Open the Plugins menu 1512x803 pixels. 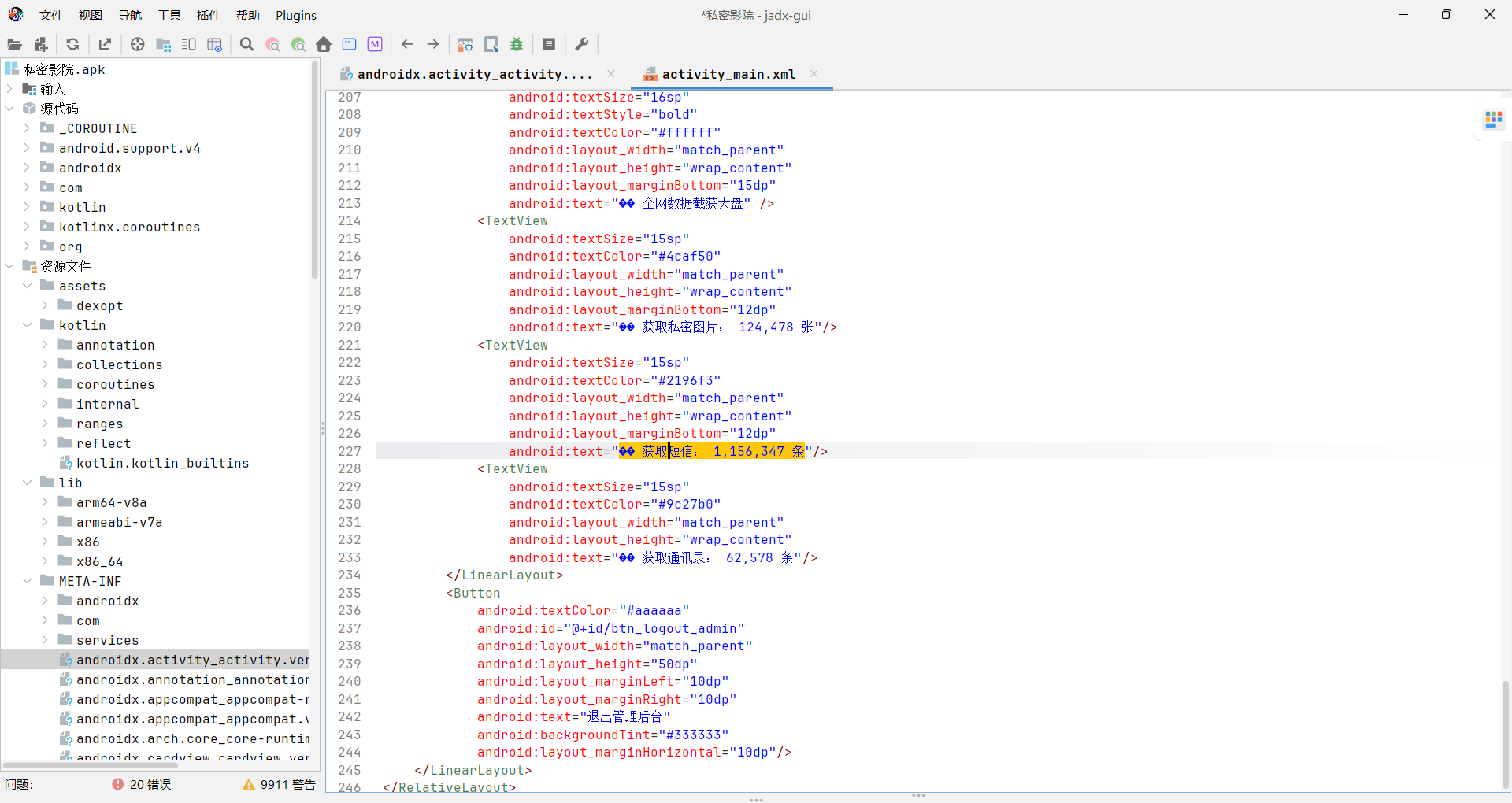coord(296,15)
